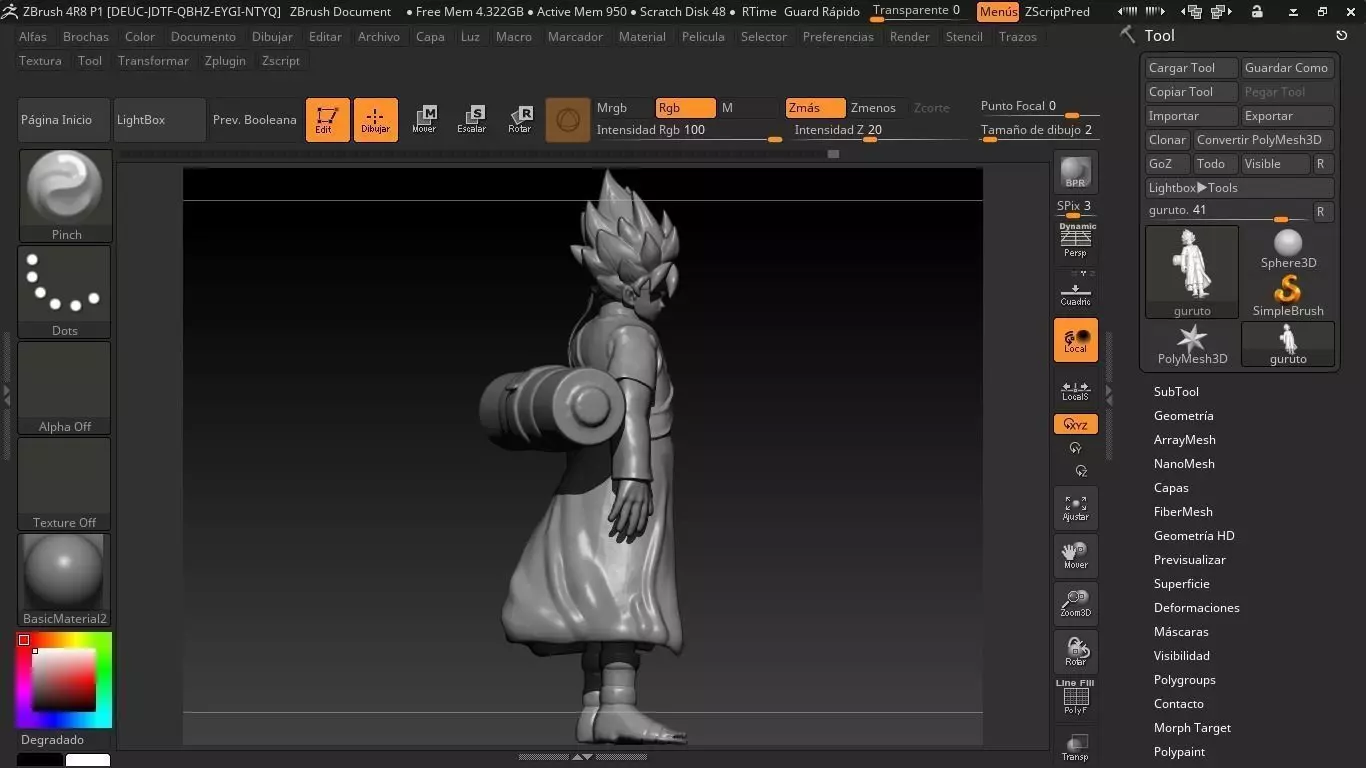
Task: Expand the Deformaciones section
Action: [x=1197, y=608]
